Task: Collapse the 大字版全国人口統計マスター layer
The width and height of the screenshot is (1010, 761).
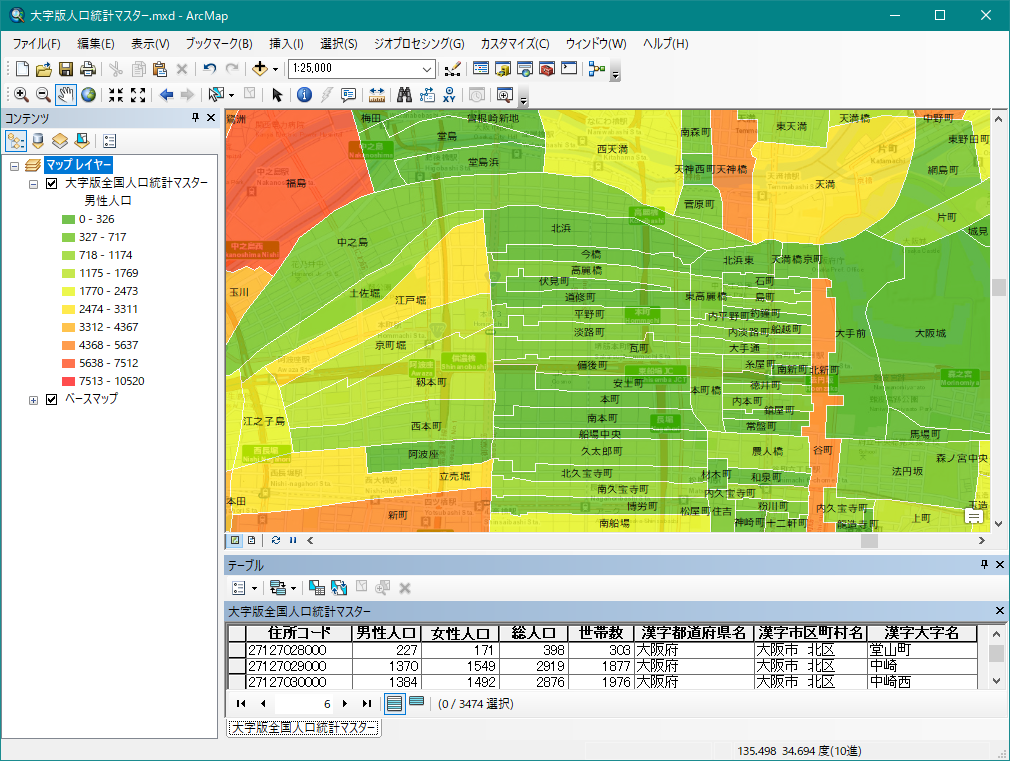Action: pos(33,184)
